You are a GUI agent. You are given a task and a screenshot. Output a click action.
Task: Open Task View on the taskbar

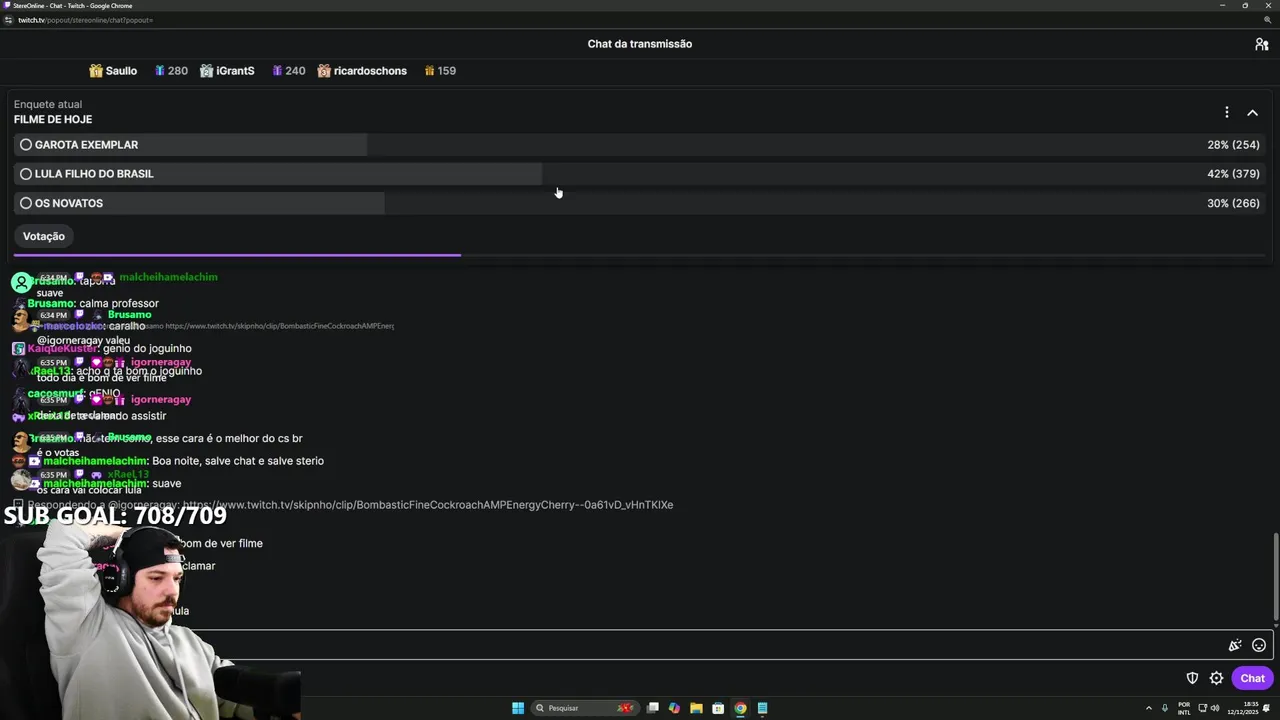tap(653, 708)
